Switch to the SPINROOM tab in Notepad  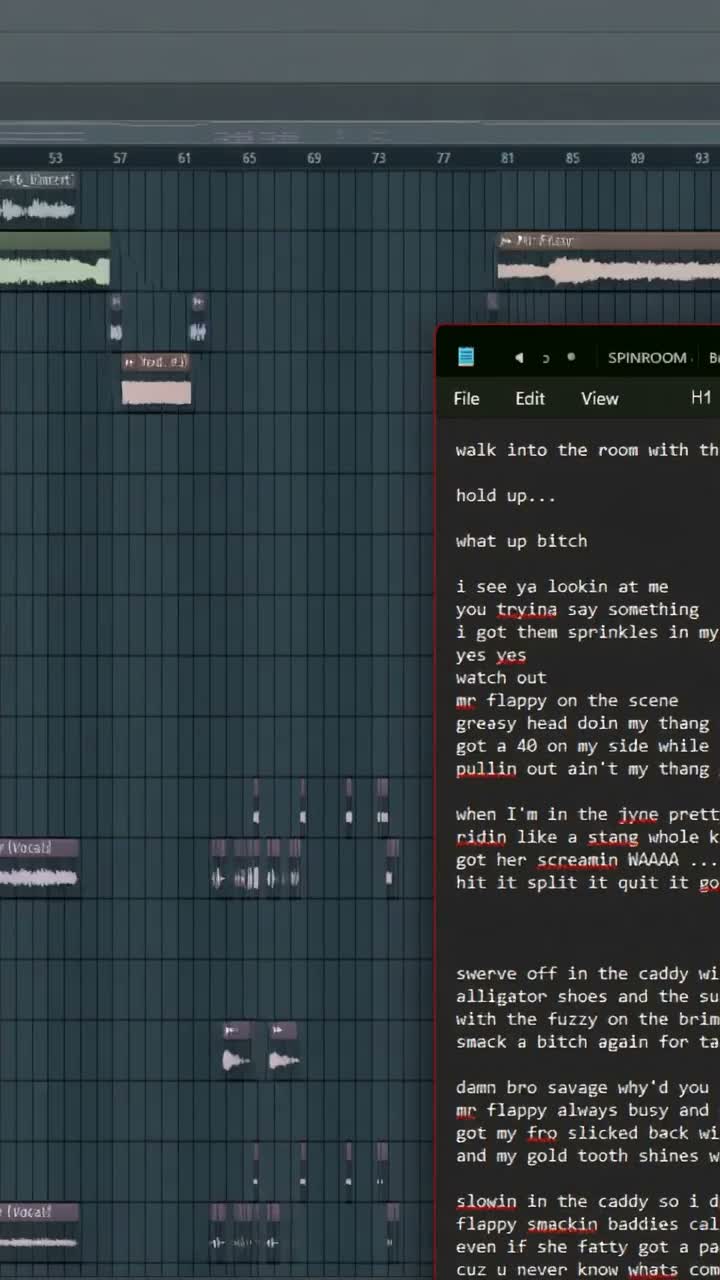click(x=647, y=357)
